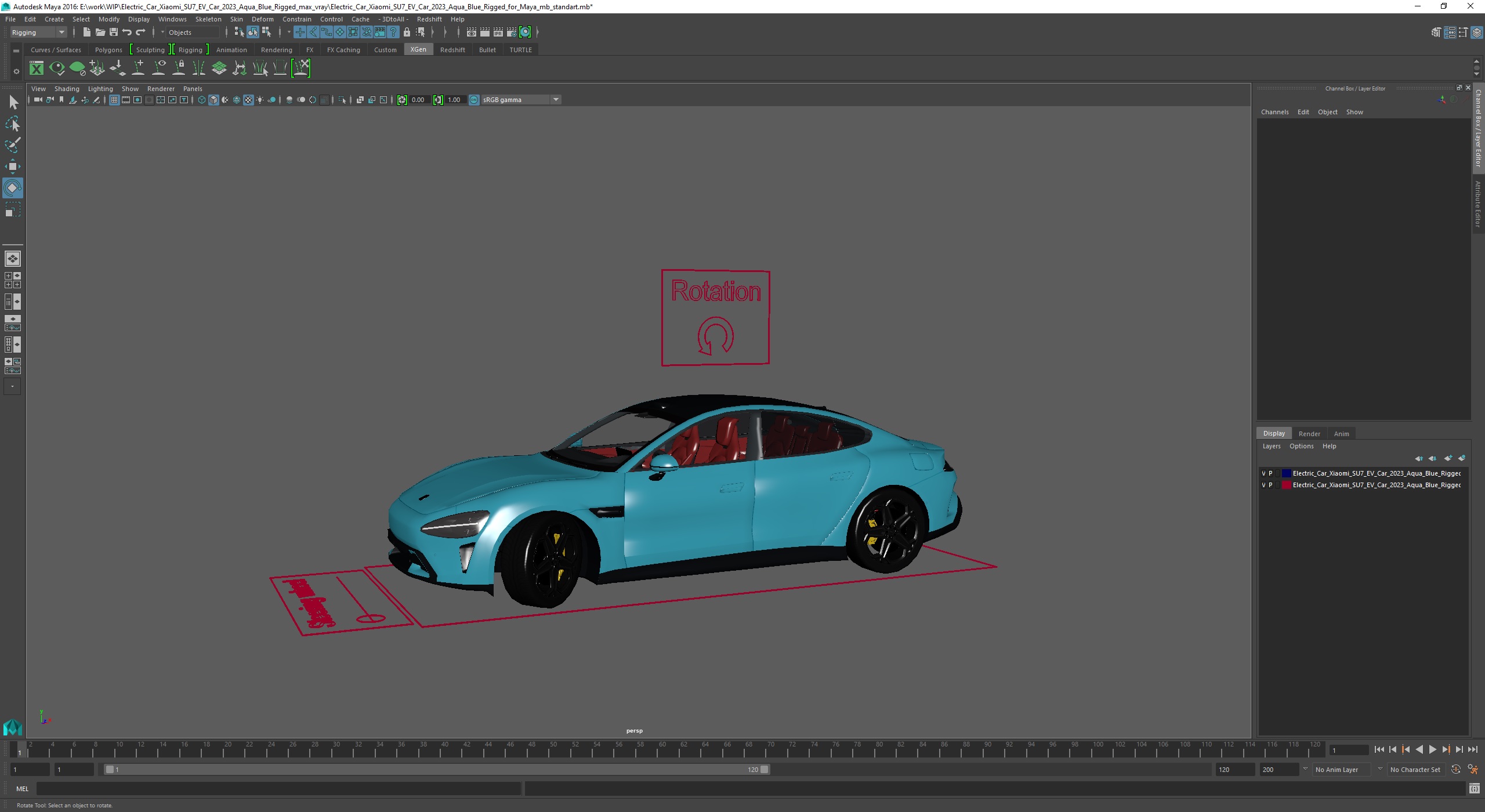Open shelf tab switcher above gear icon

point(16,50)
